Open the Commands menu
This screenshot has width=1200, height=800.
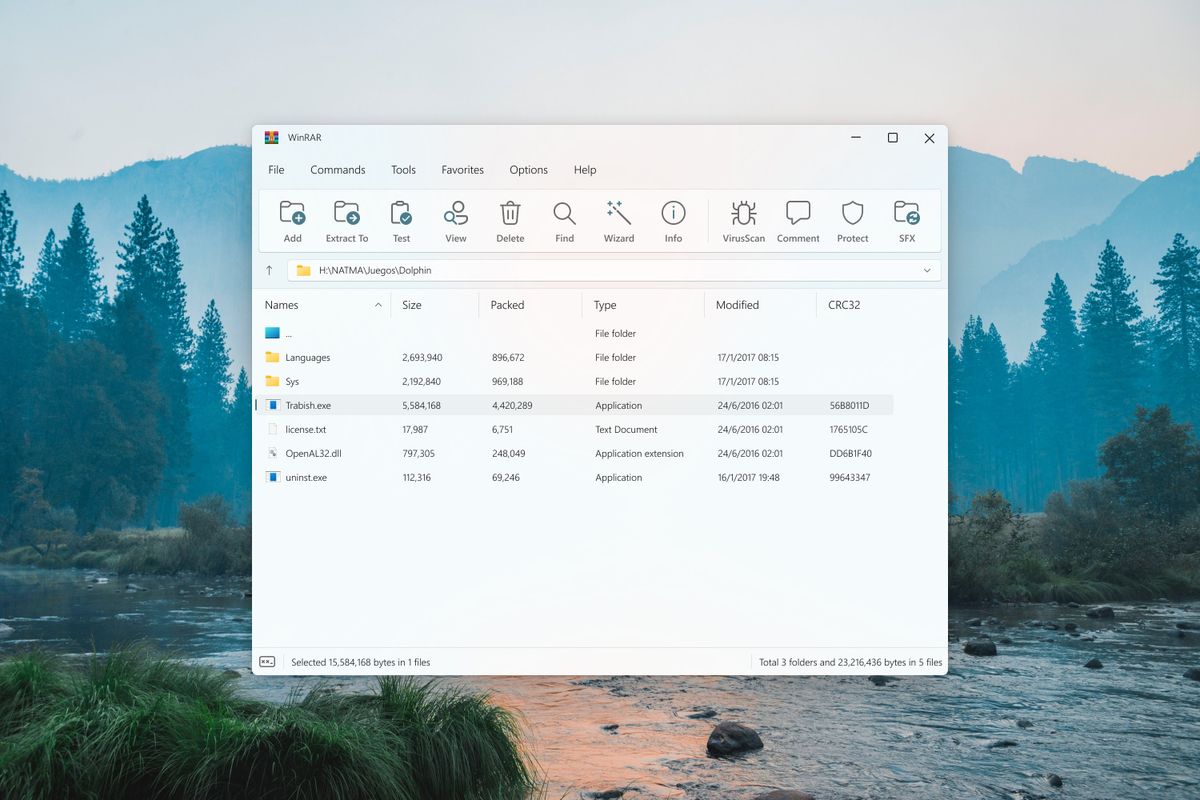tap(338, 170)
